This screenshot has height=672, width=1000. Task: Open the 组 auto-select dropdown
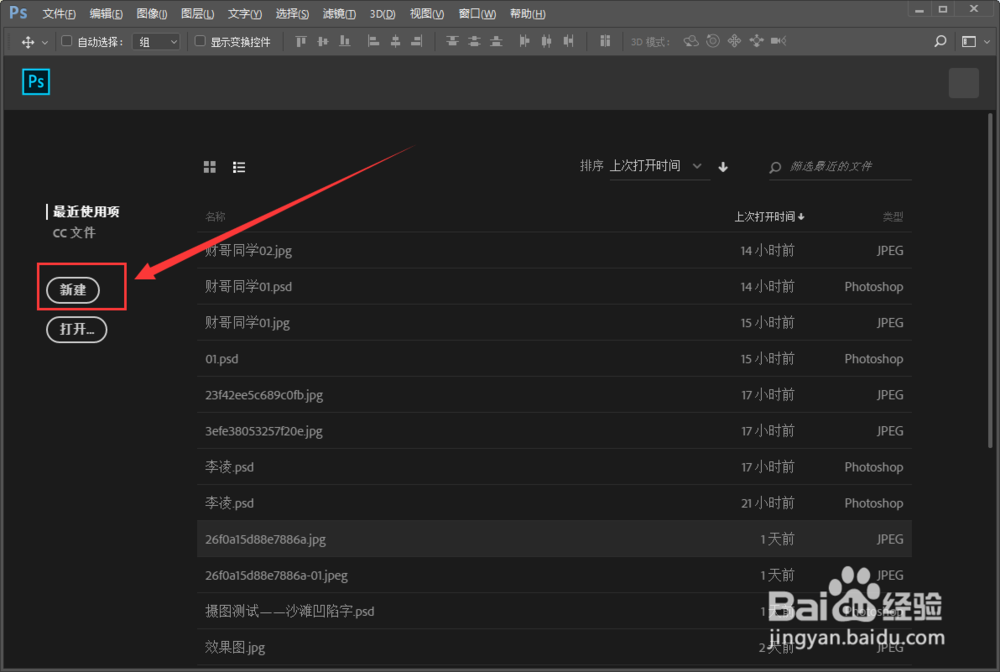click(156, 42)
